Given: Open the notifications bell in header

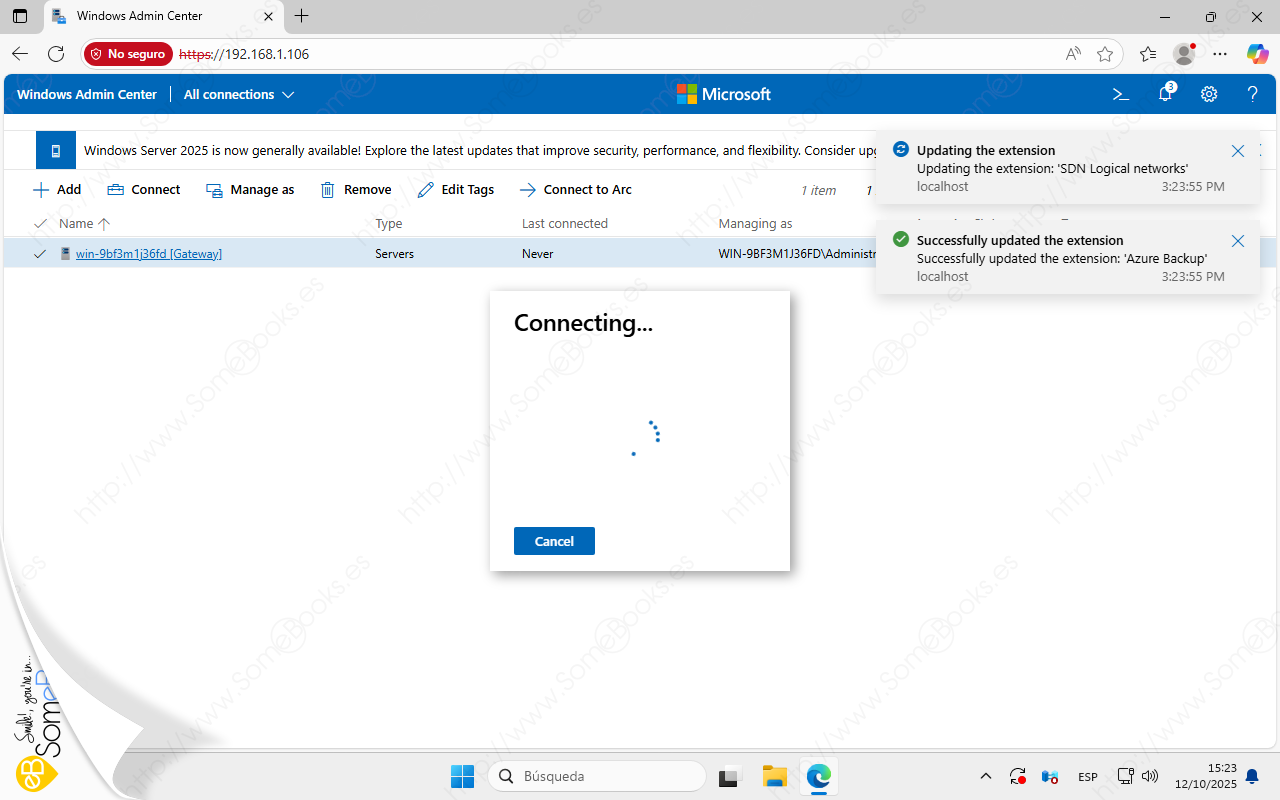Looking at the screenshot, I should tap(1165, 94).
